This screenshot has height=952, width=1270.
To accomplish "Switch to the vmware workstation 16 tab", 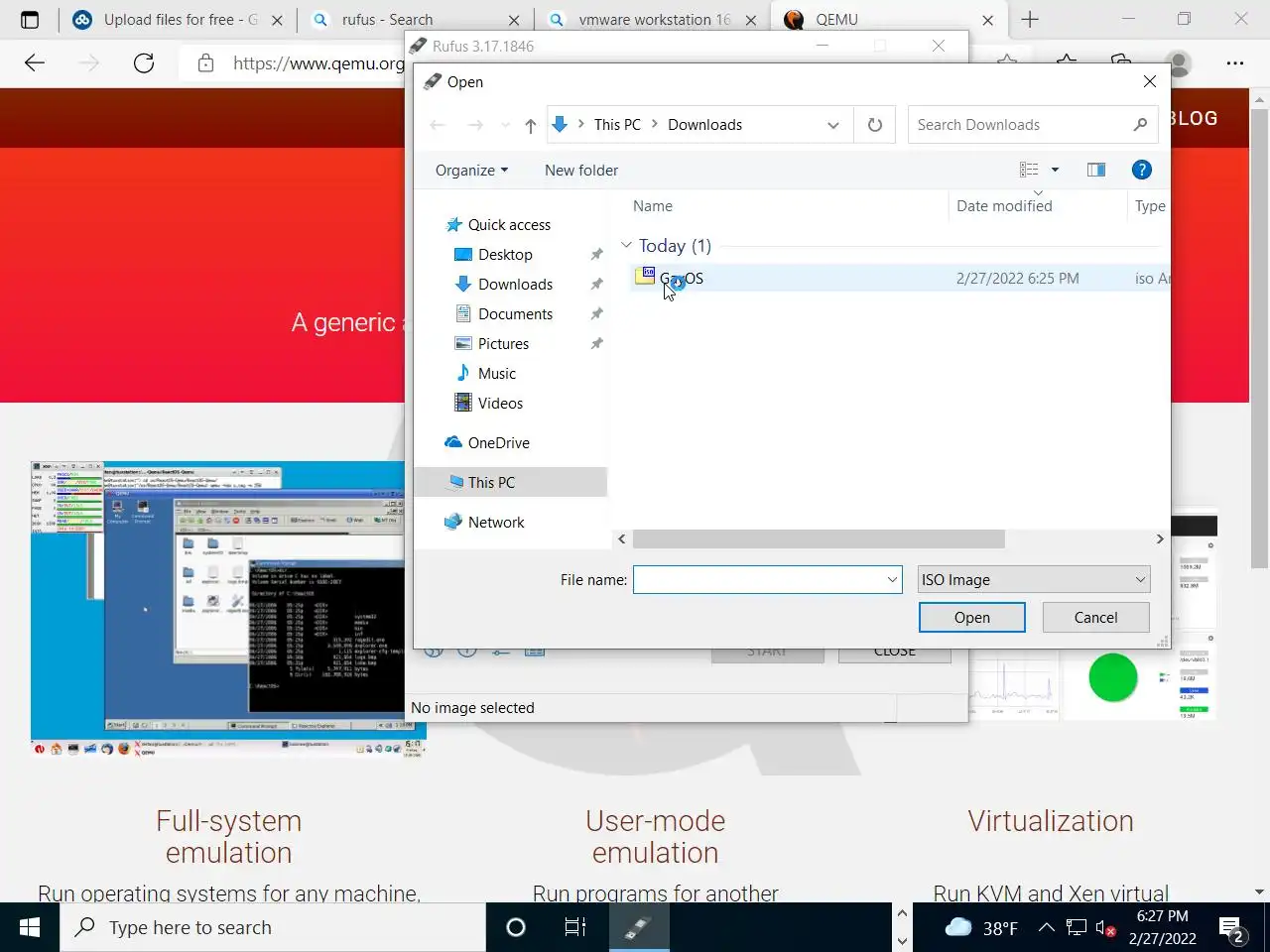I will click(653, 20).
